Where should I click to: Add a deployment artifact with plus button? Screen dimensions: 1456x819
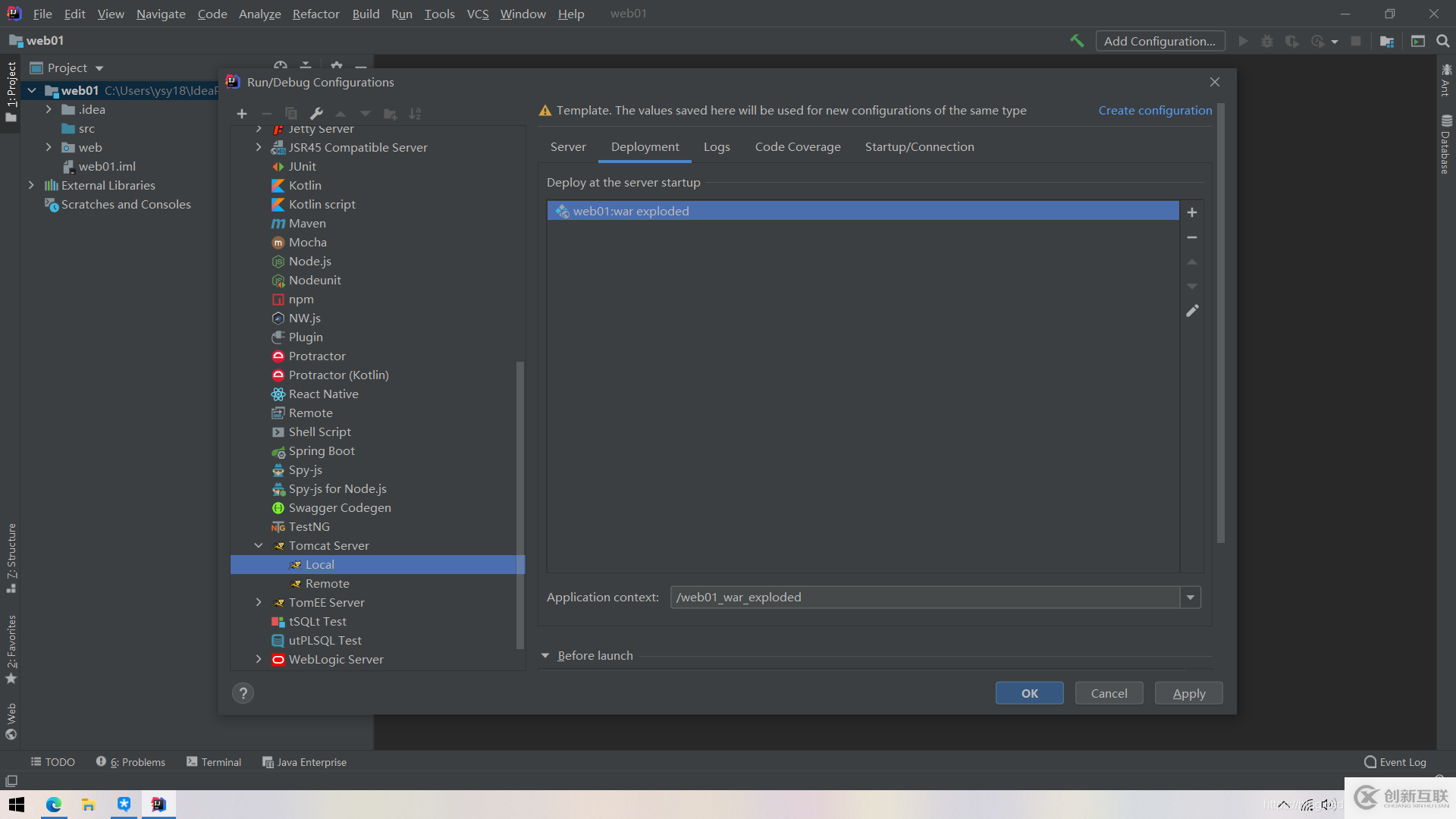tap(1192, 212)
